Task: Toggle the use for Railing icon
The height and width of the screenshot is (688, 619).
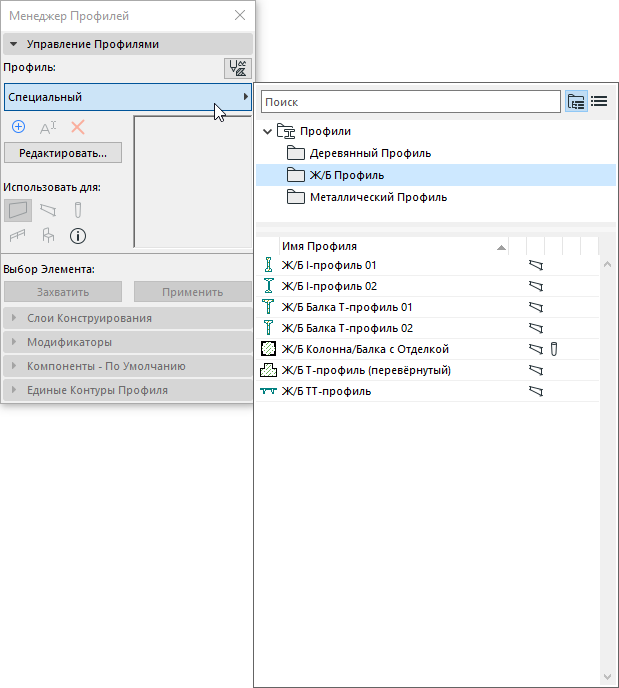Action: click(18, 236)
